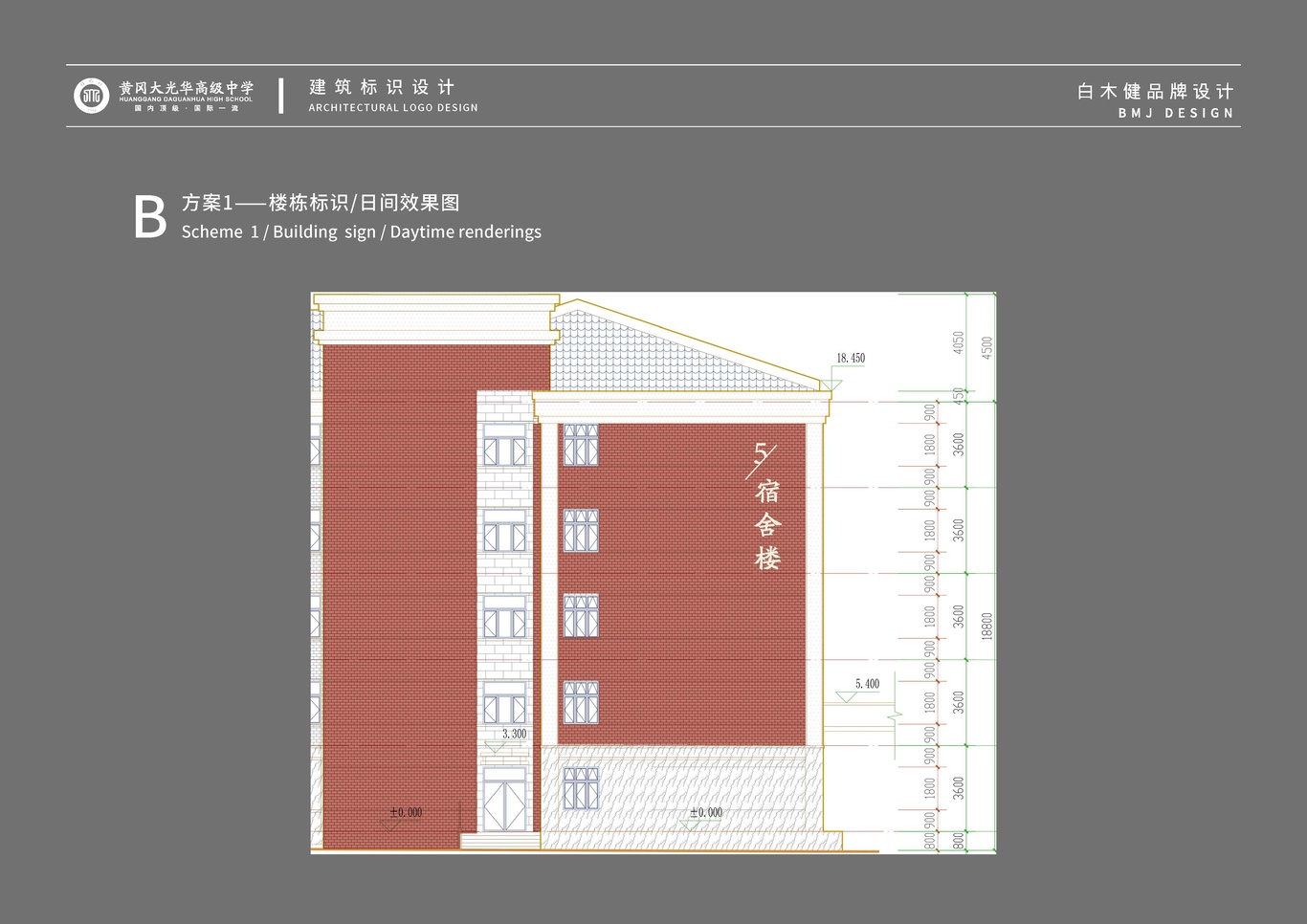Click the 4500 dimension label
This screenshot has width=1307, height=924.
tap(986, 347)
